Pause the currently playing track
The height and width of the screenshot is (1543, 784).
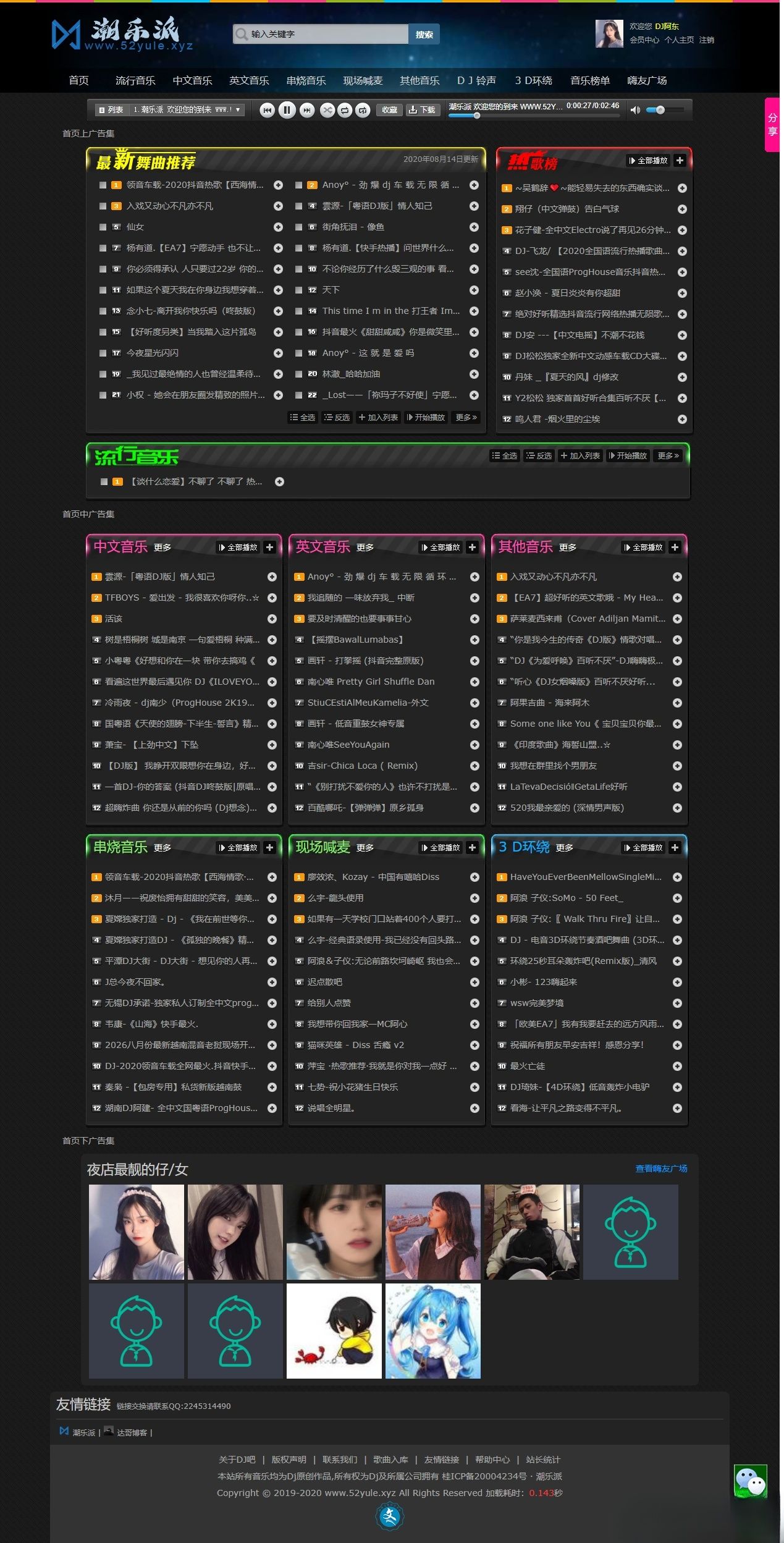(x=287, y=110)
